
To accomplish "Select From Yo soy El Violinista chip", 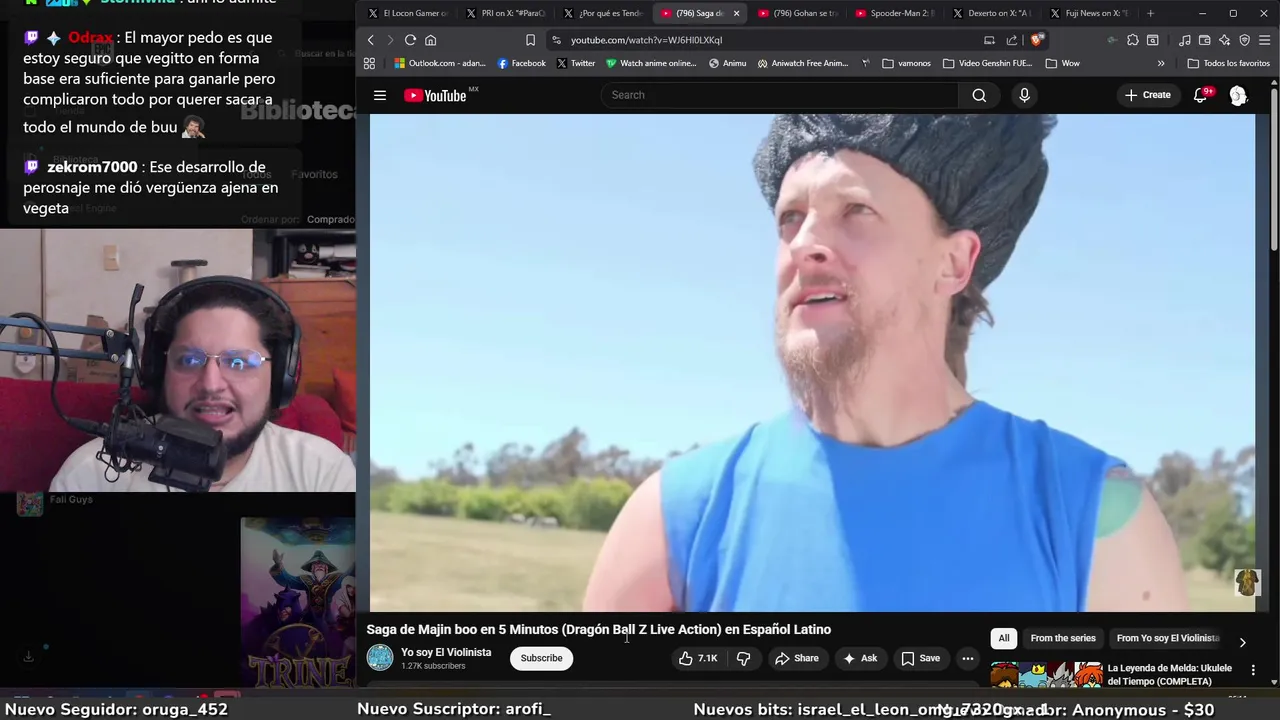I will [1167, 638].
